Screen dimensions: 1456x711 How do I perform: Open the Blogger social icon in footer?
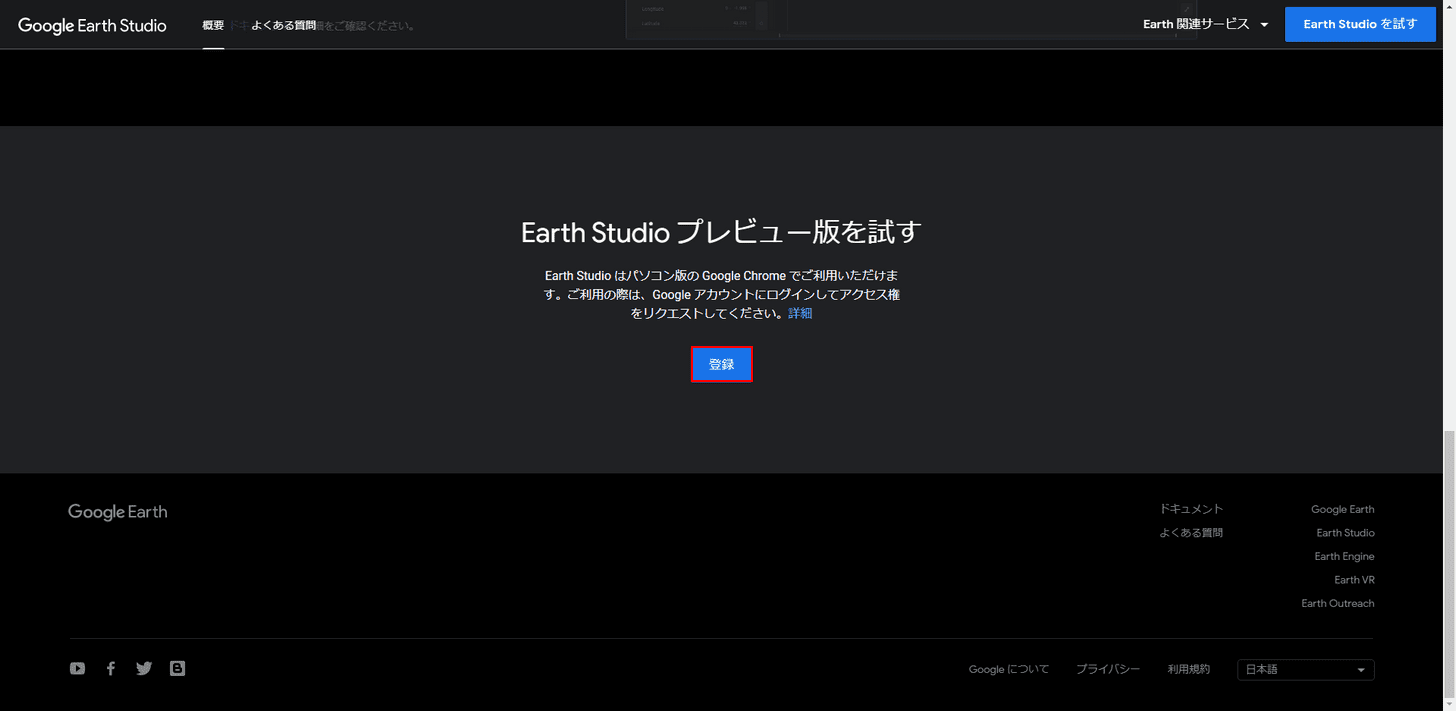[177, 669]
